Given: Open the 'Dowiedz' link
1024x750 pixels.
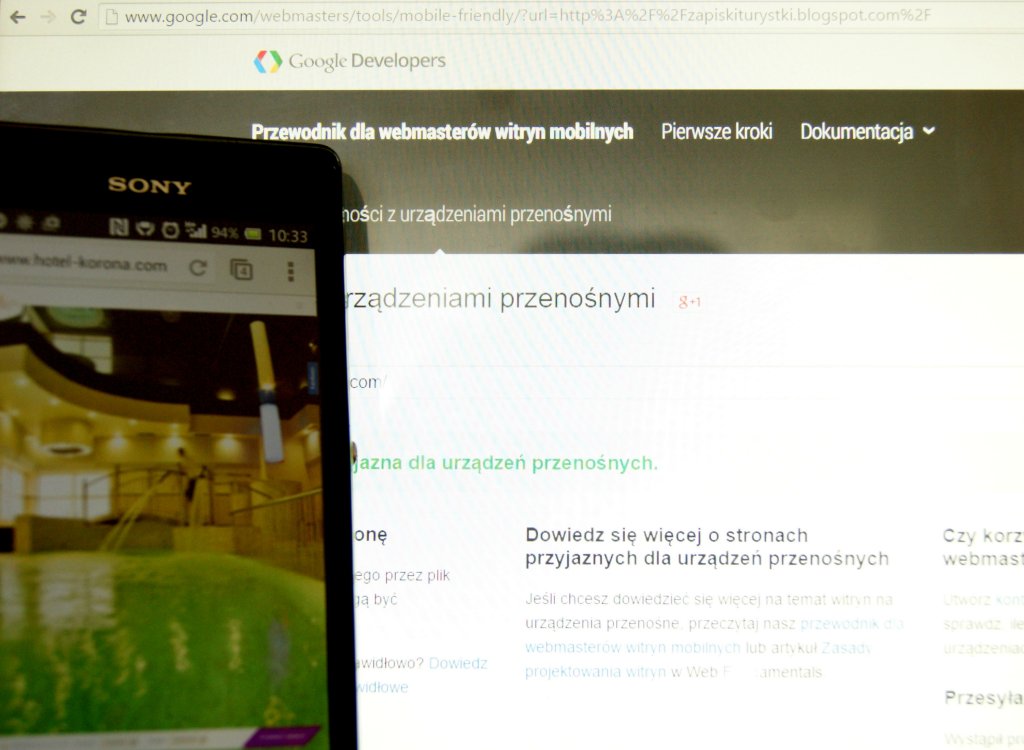Looking at the screenshot, I should (458, 663).
